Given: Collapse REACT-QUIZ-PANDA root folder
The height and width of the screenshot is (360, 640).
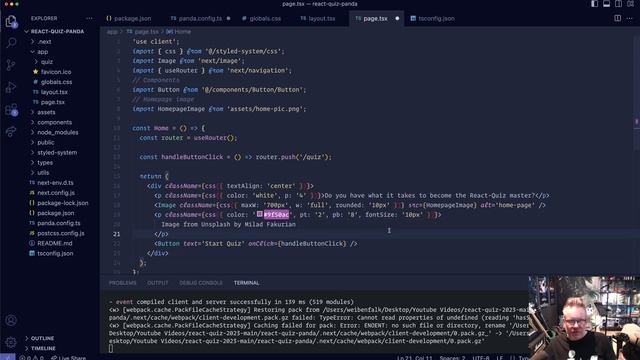Looking at the screenshot, I should click(58, 31).
